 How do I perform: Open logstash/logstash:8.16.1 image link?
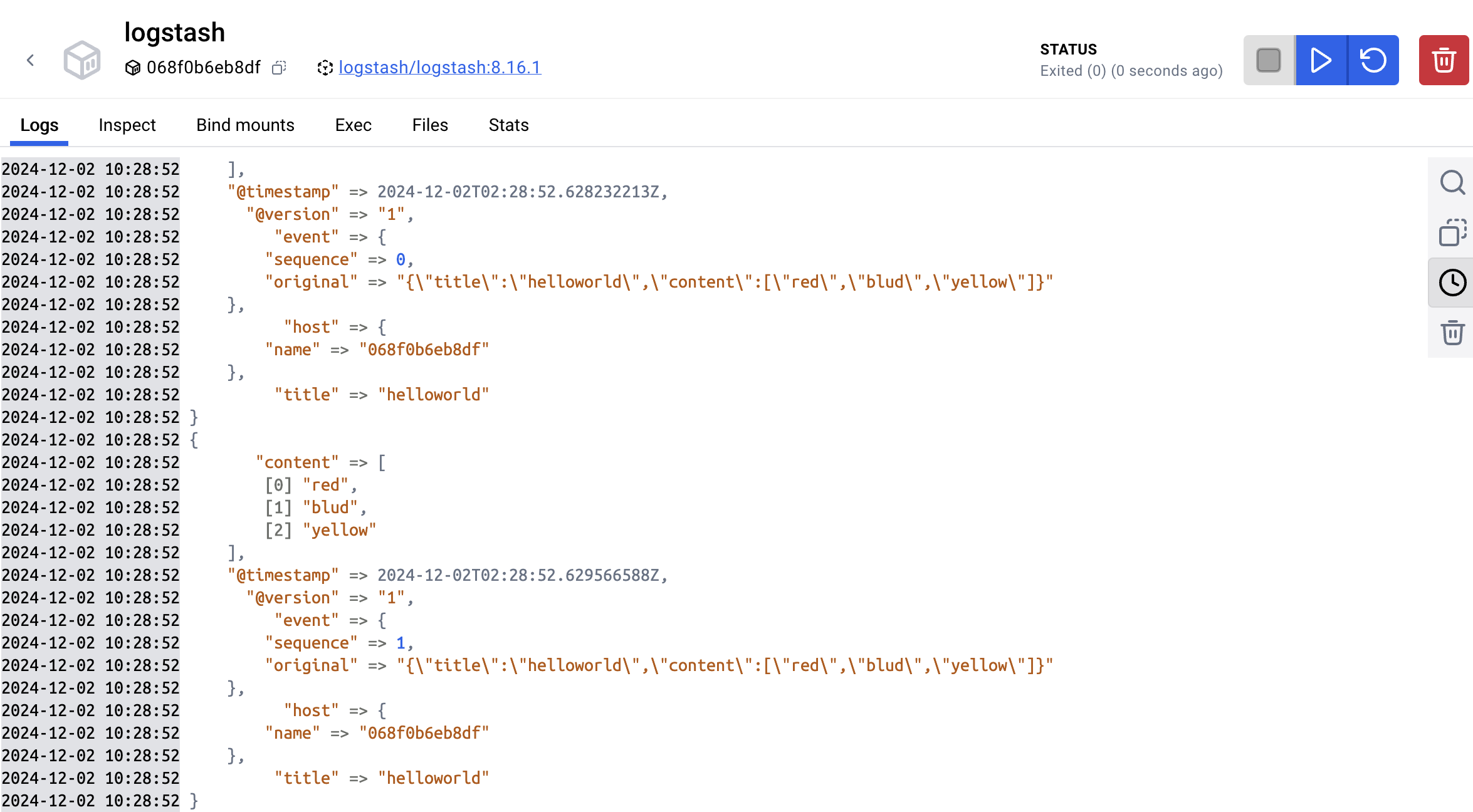[439, 67]
